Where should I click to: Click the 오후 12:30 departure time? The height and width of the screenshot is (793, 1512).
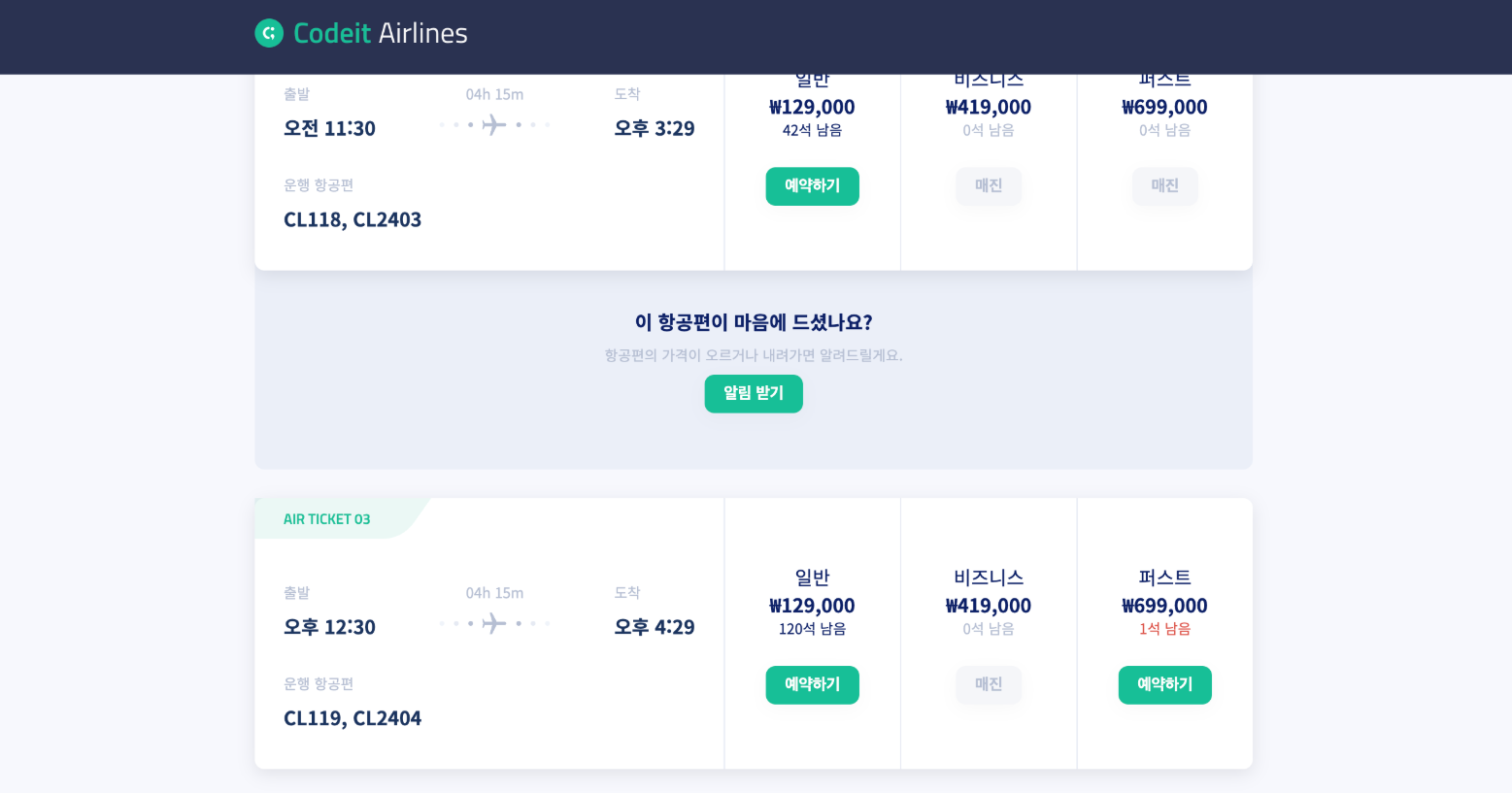329,627
